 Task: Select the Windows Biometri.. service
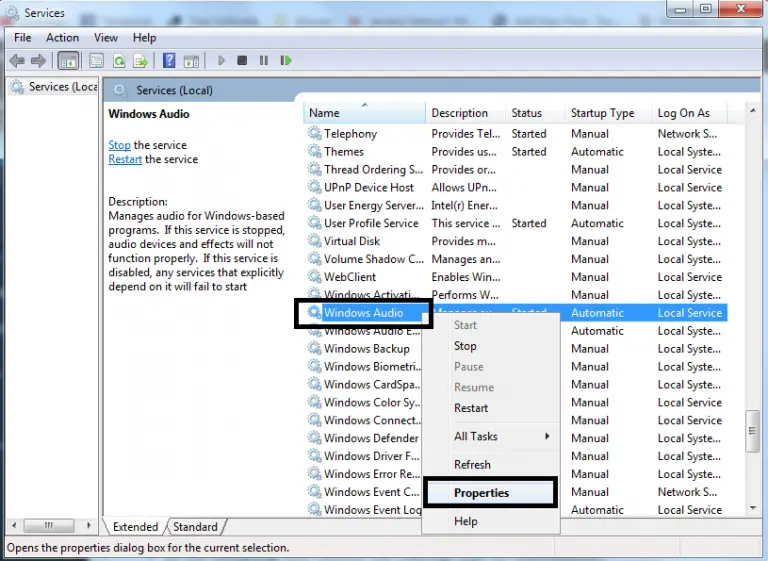point(372,366)
